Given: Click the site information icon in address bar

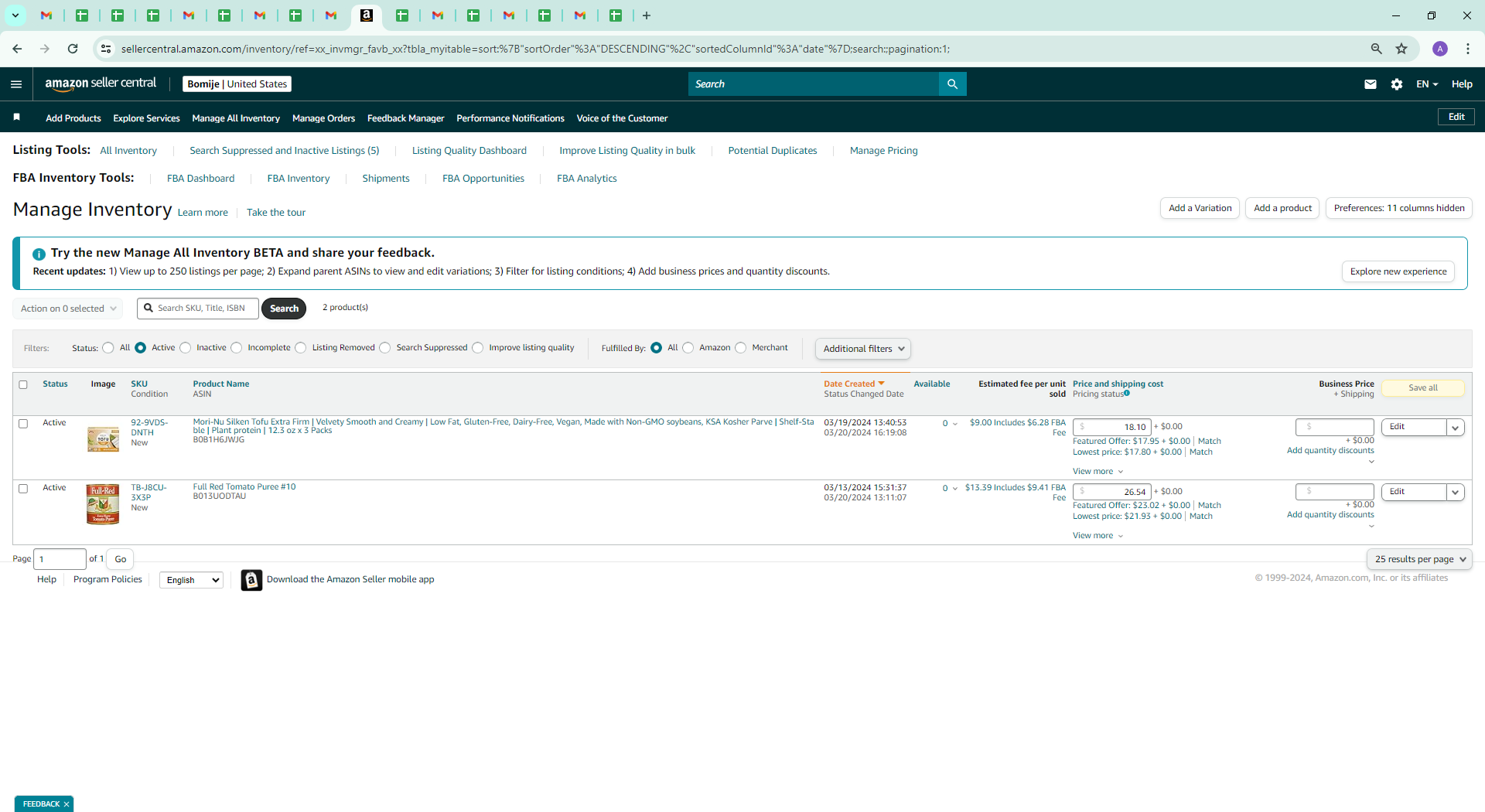Looking at the screenshot, I should click(106, 49).
